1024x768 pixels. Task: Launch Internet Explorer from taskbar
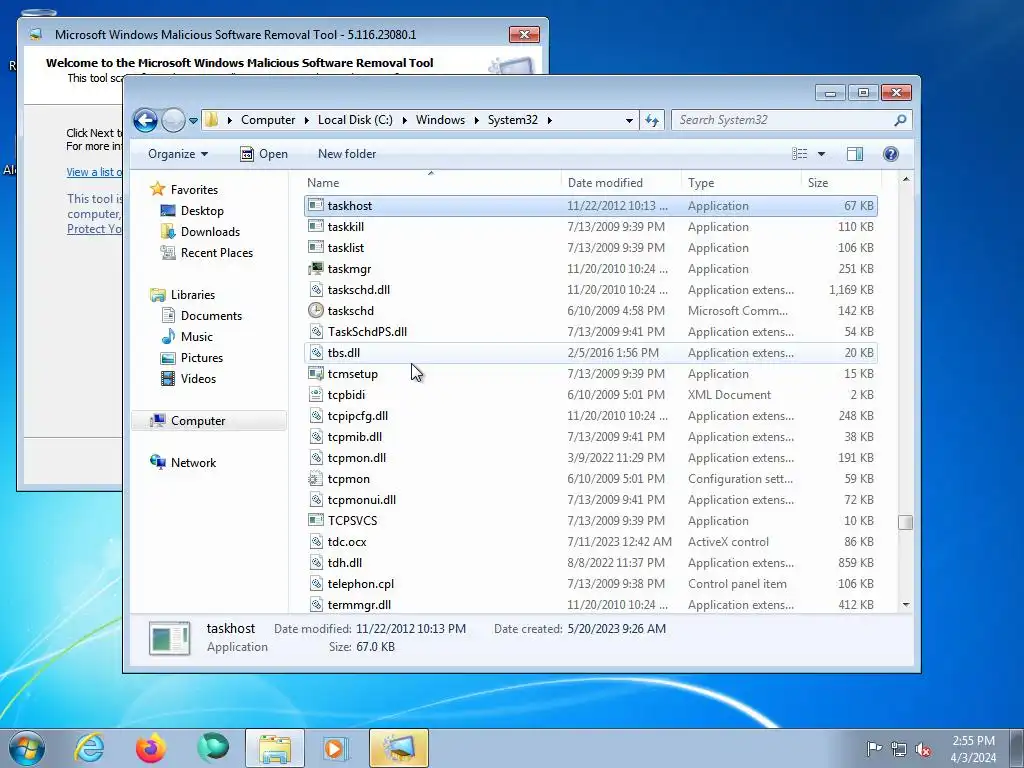89,748
